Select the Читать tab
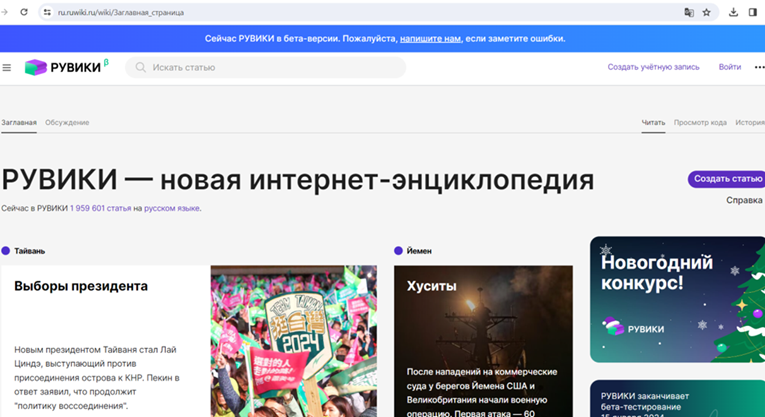 [x=653, y=123]
